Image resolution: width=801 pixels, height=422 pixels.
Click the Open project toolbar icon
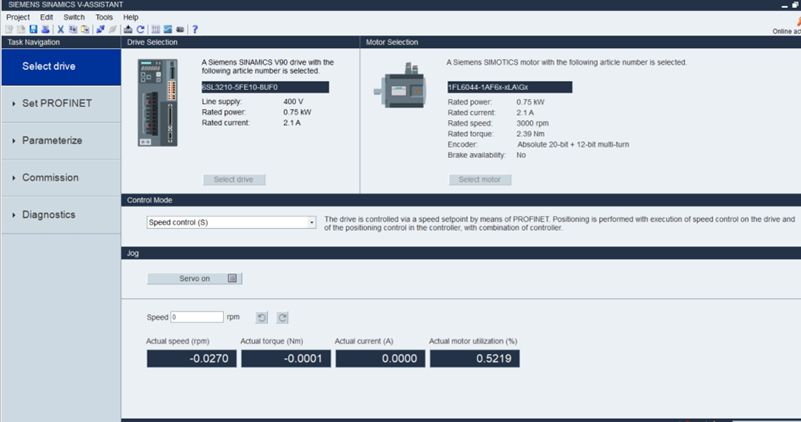(x=21, y=29)
